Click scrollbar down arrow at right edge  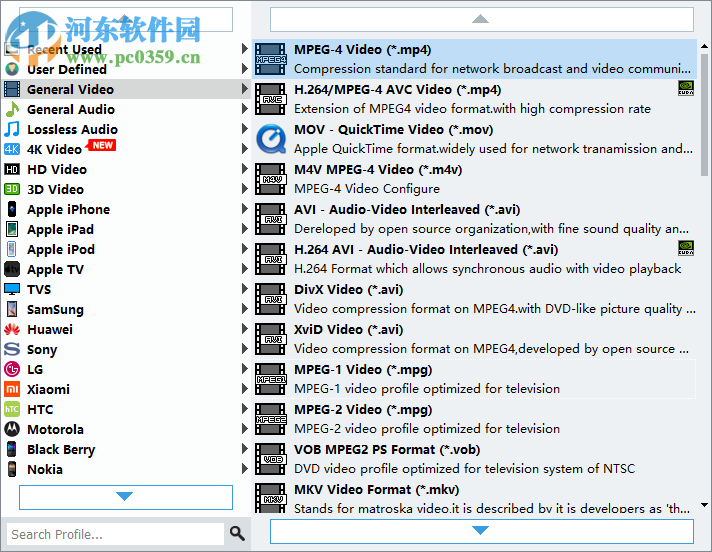[704, 505]
